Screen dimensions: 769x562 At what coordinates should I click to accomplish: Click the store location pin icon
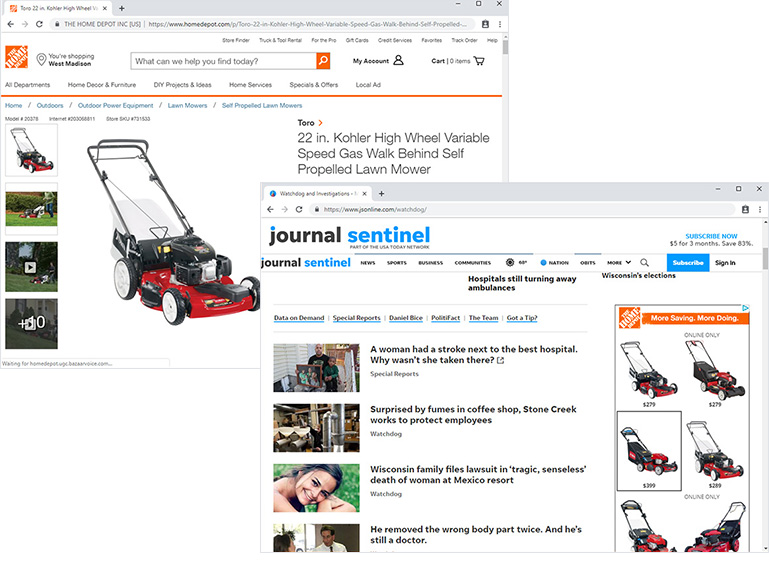41,60
